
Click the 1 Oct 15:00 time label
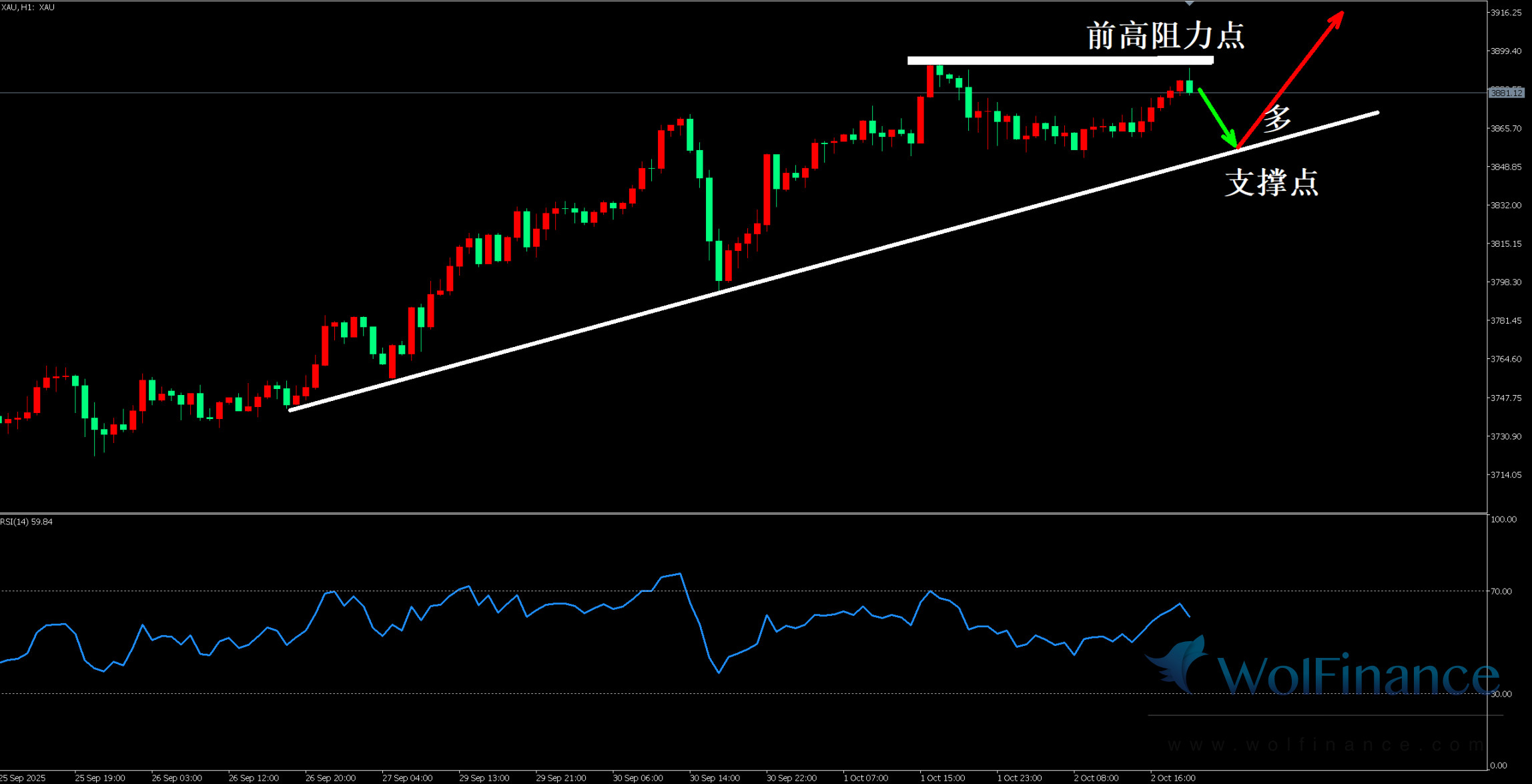click(942, 778)
